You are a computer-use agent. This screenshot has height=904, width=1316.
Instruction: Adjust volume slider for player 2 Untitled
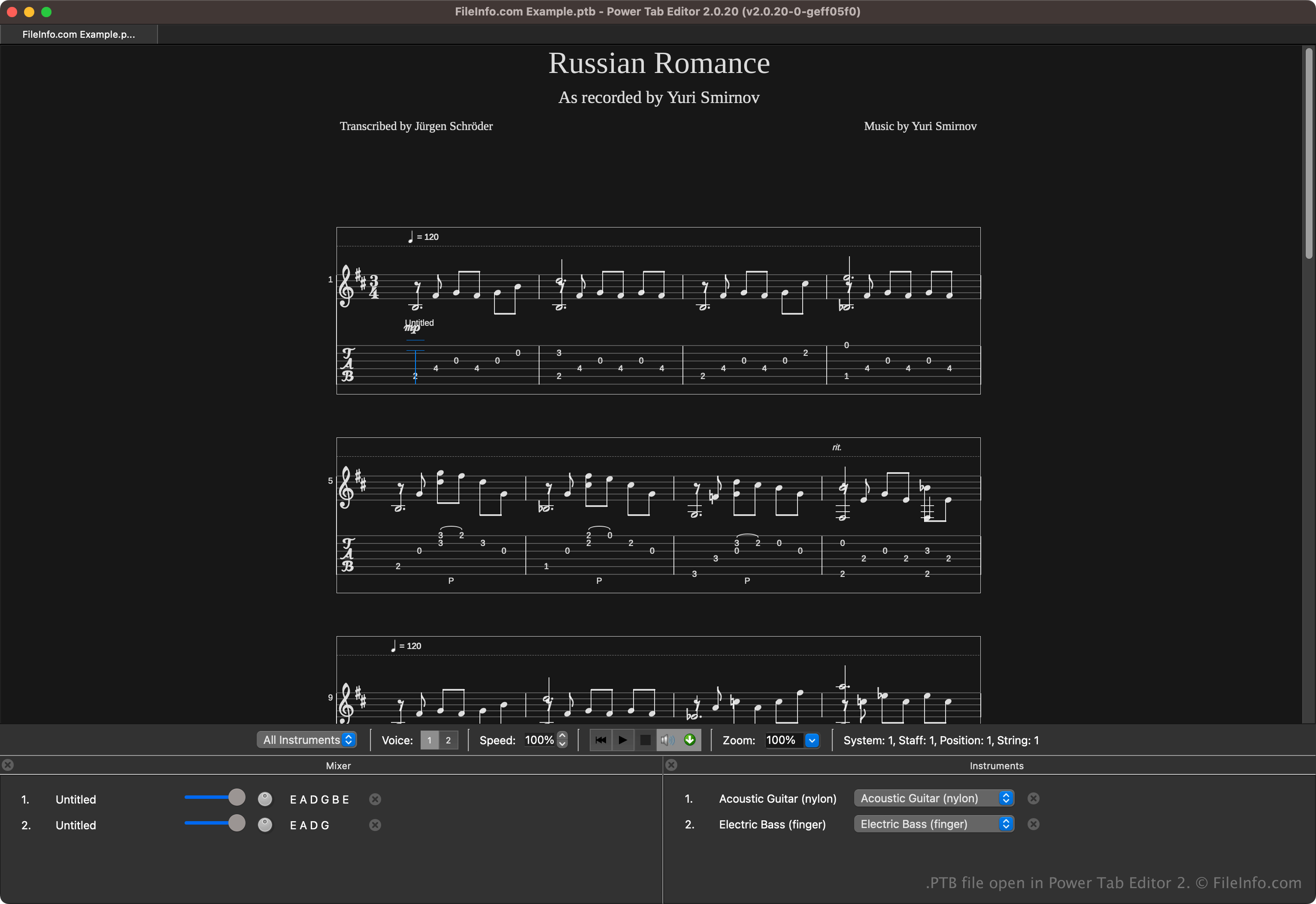(215, 823)
